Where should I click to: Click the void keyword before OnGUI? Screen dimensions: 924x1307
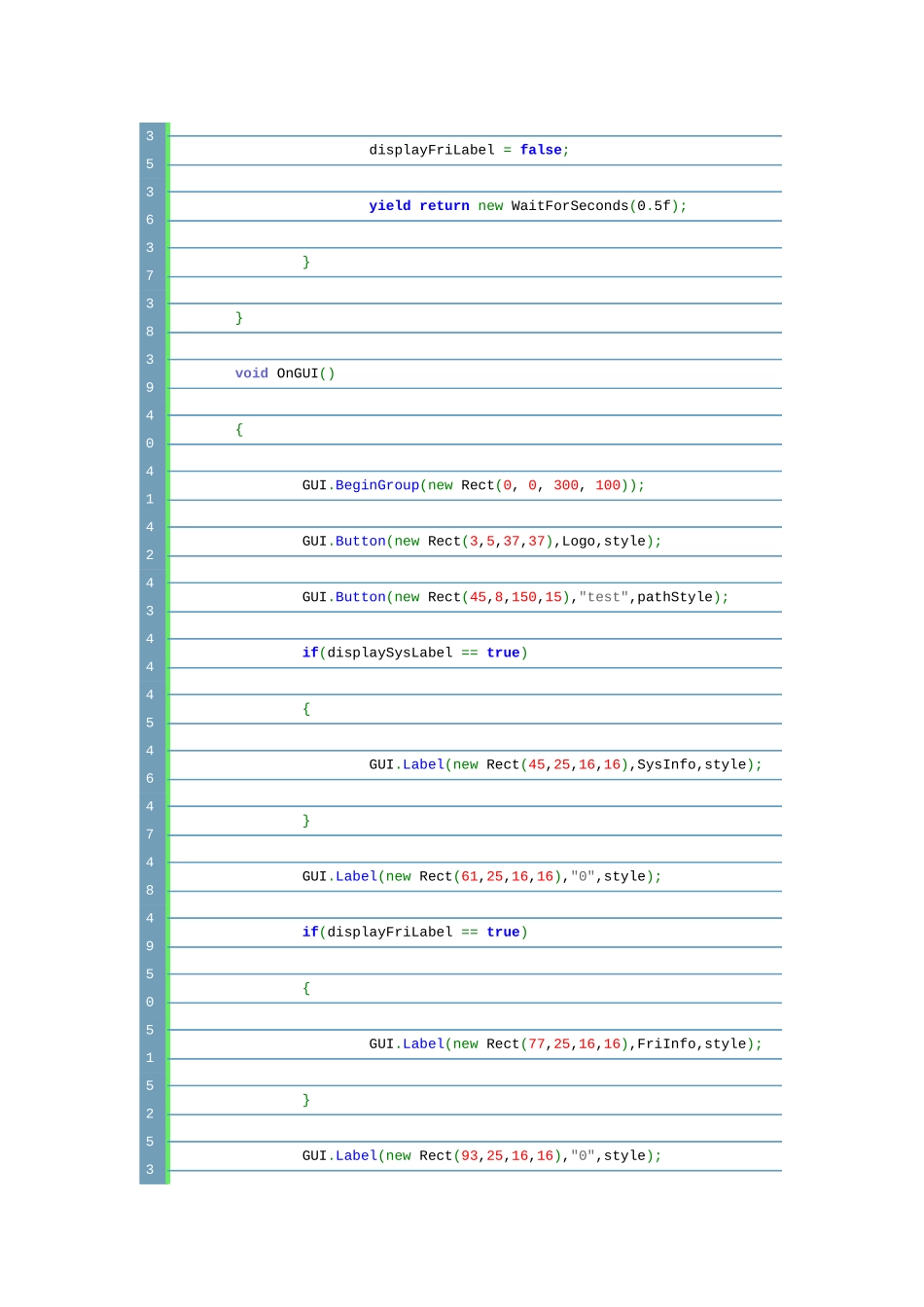pos(251,373)
